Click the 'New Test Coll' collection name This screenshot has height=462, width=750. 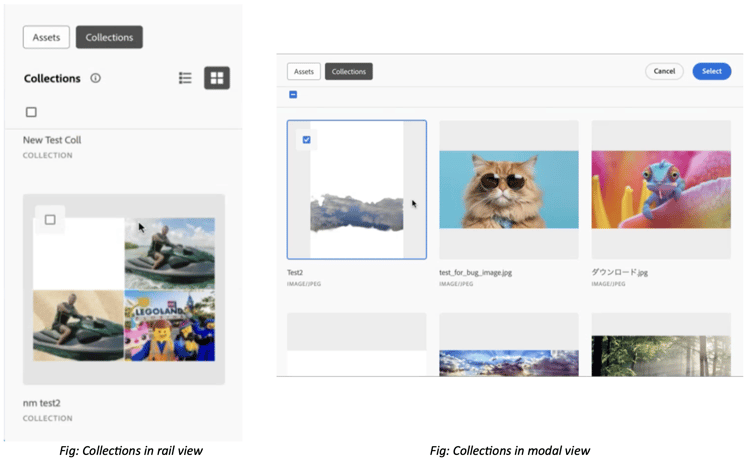click(x=52, y=140)
